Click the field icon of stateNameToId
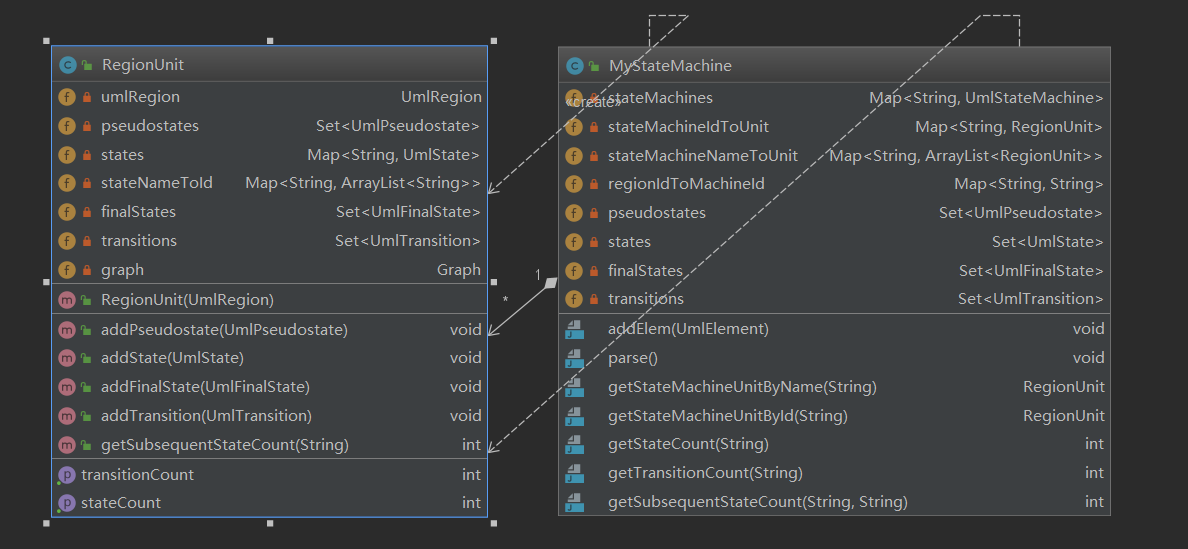1188x549 pixels. tap(67, 183)
